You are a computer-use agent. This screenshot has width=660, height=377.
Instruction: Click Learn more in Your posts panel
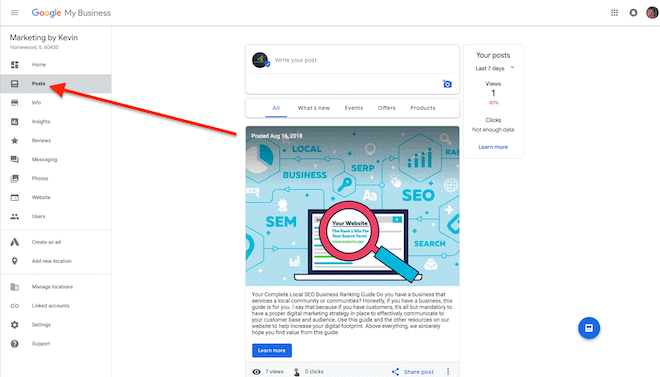pyautogui.click(x=493, y=147)
